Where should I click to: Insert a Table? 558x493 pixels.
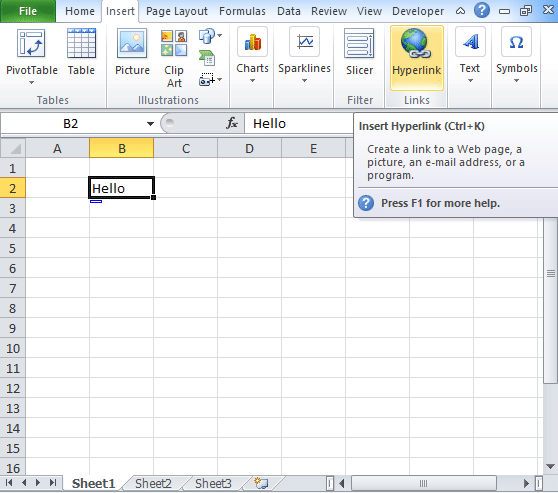click(x=81, y=52)
